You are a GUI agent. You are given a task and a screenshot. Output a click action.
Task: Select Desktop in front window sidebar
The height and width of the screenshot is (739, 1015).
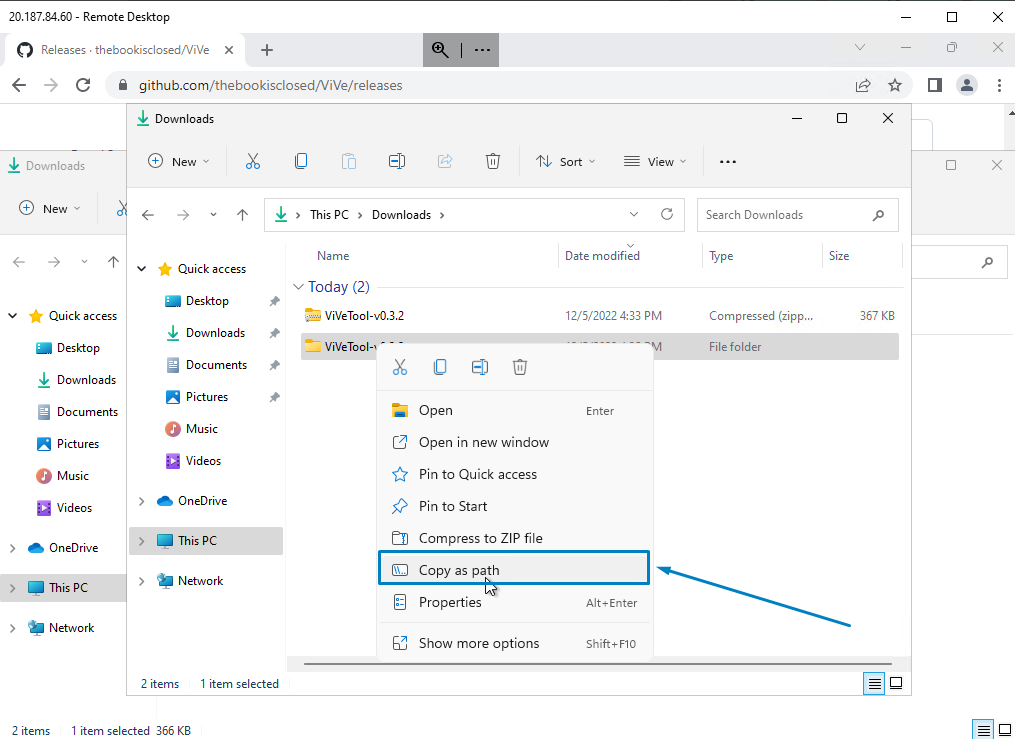point(206,301)
